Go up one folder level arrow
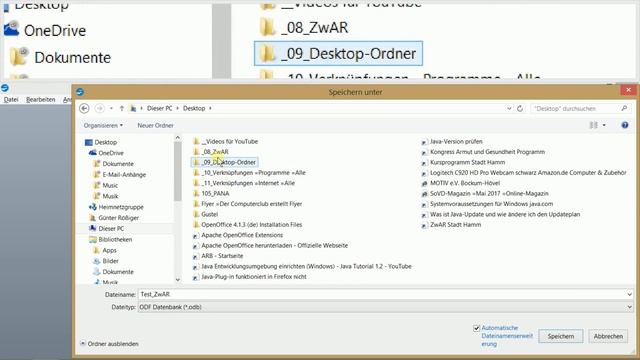 click(x=122, y=108)
